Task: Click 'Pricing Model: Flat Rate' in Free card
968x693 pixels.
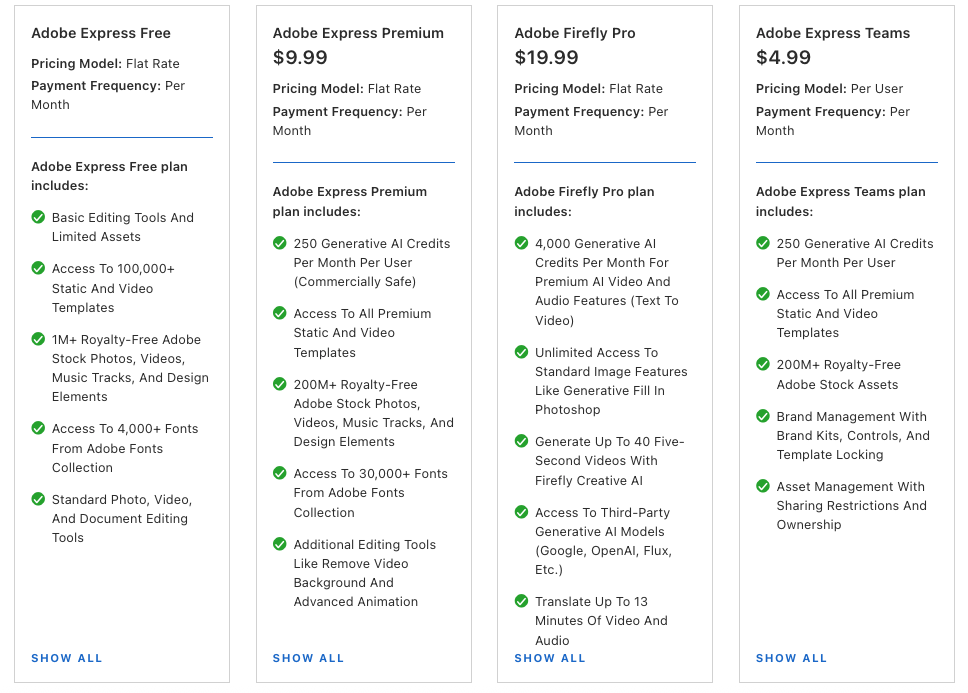Action: 106,64
